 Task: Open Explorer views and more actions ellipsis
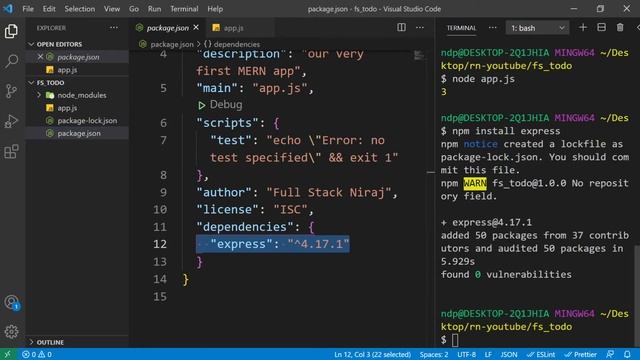click(x=114, y=28)
